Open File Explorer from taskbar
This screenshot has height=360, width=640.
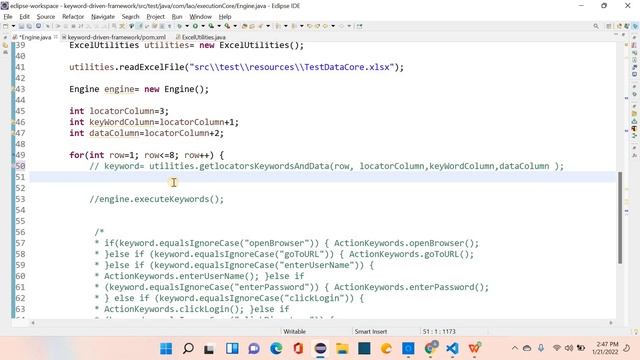pos(342,349)
